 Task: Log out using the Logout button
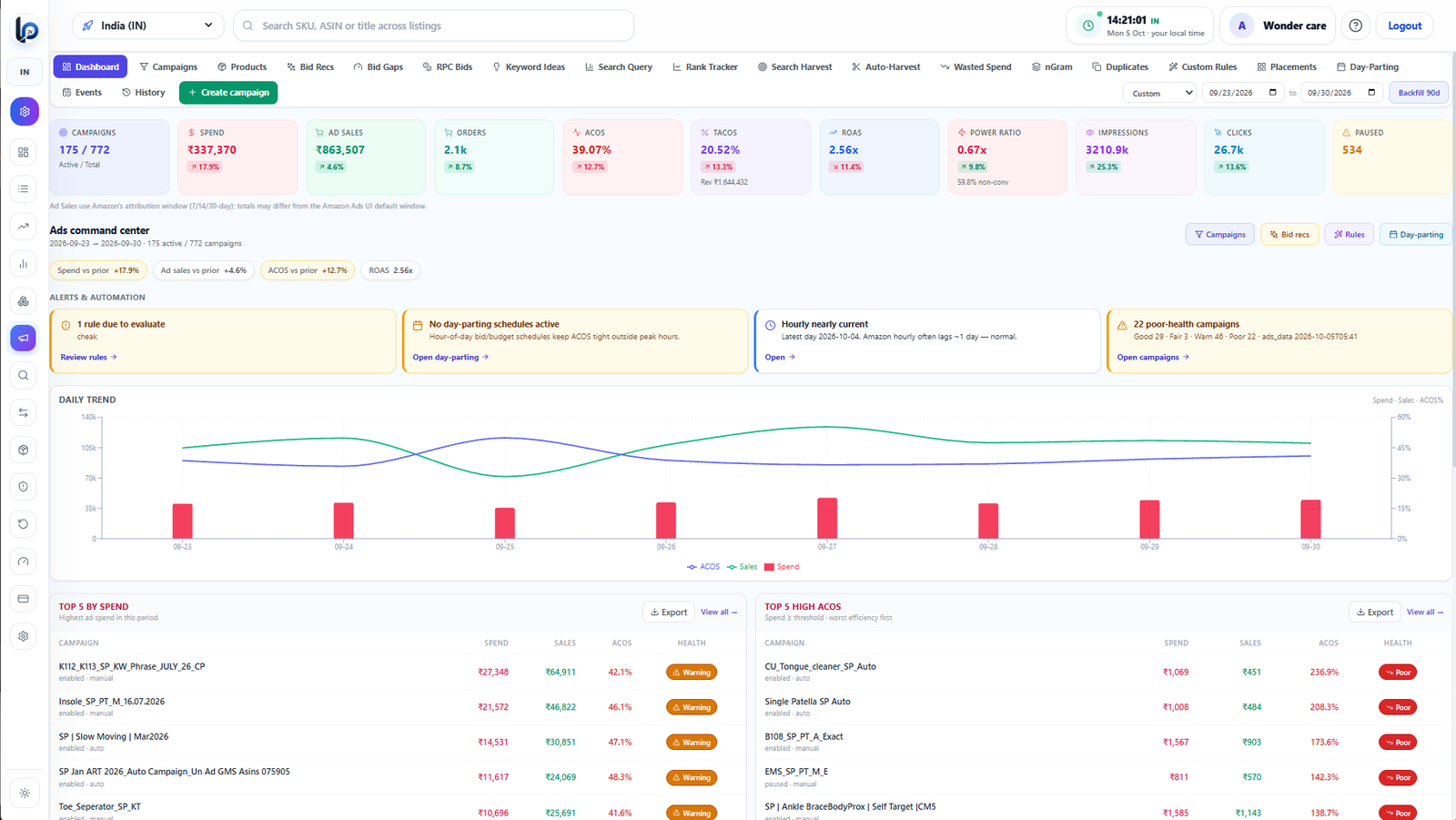coord(1404,25)
